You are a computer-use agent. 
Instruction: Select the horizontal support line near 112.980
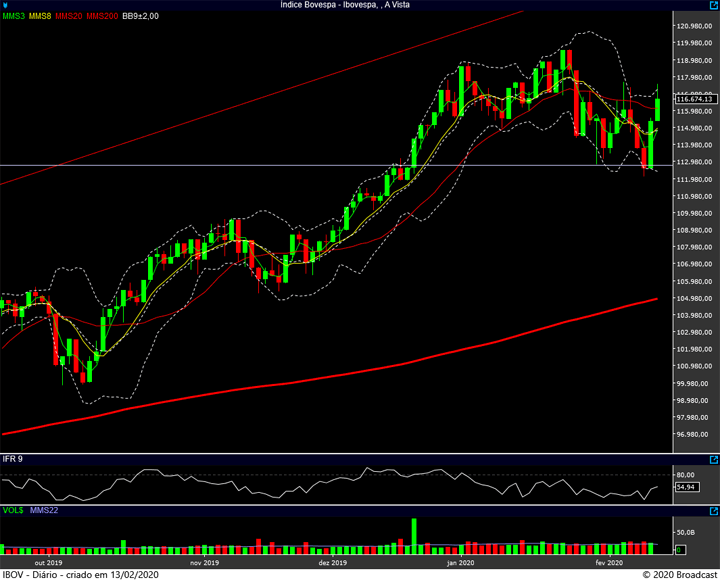[x=300, y=164]
